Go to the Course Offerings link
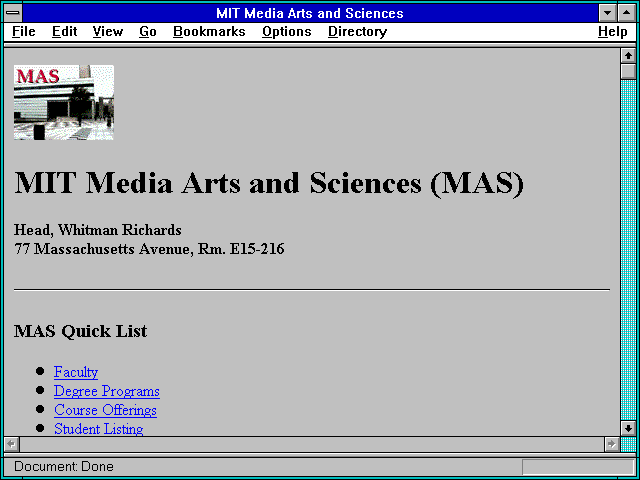 (105, 410)
